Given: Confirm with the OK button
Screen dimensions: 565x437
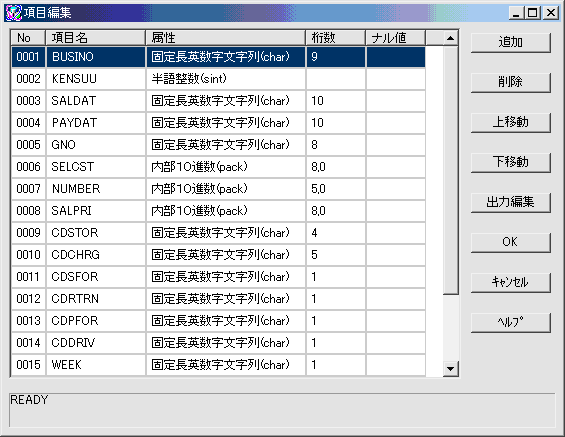Looking at the screenshot, I should tap(511, 242).
